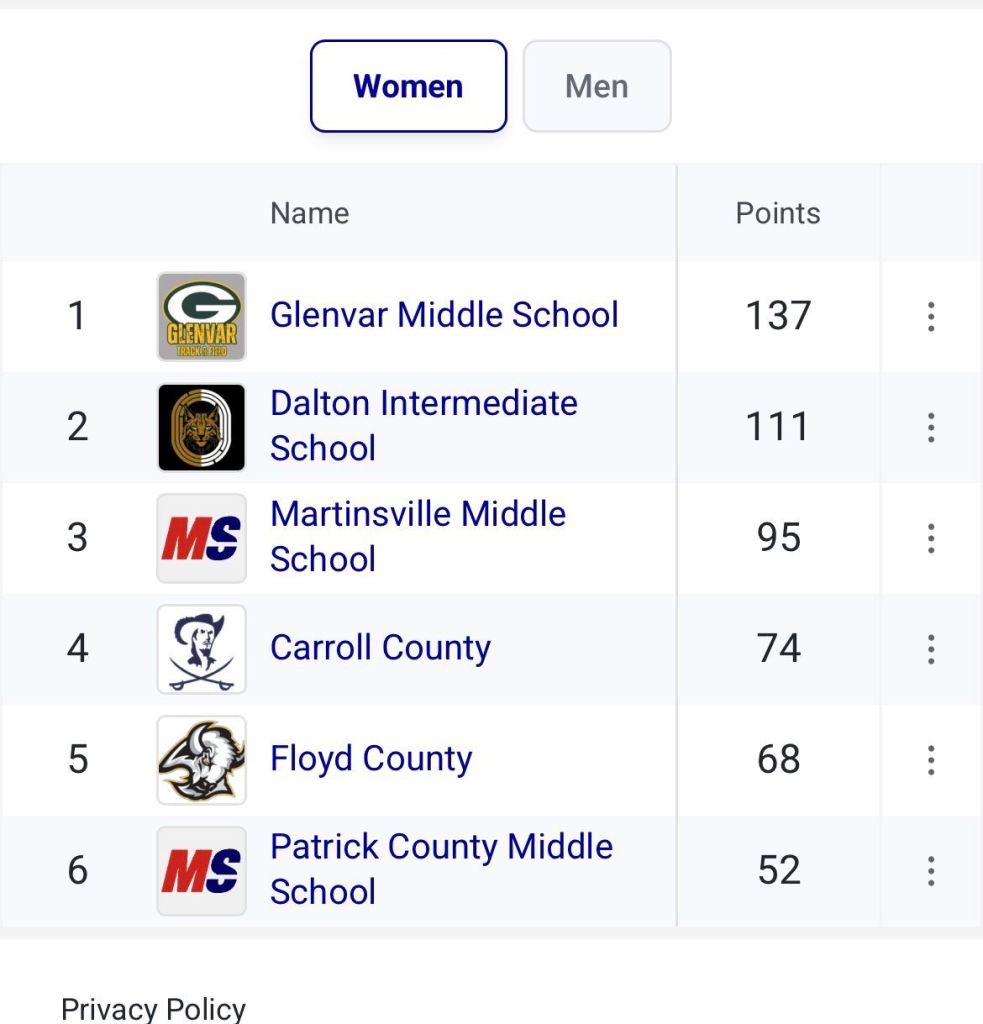This screenshot has height=1024, width=983.
Task: Open the kebab menu for Carroll County
Action: pos(930,649)
